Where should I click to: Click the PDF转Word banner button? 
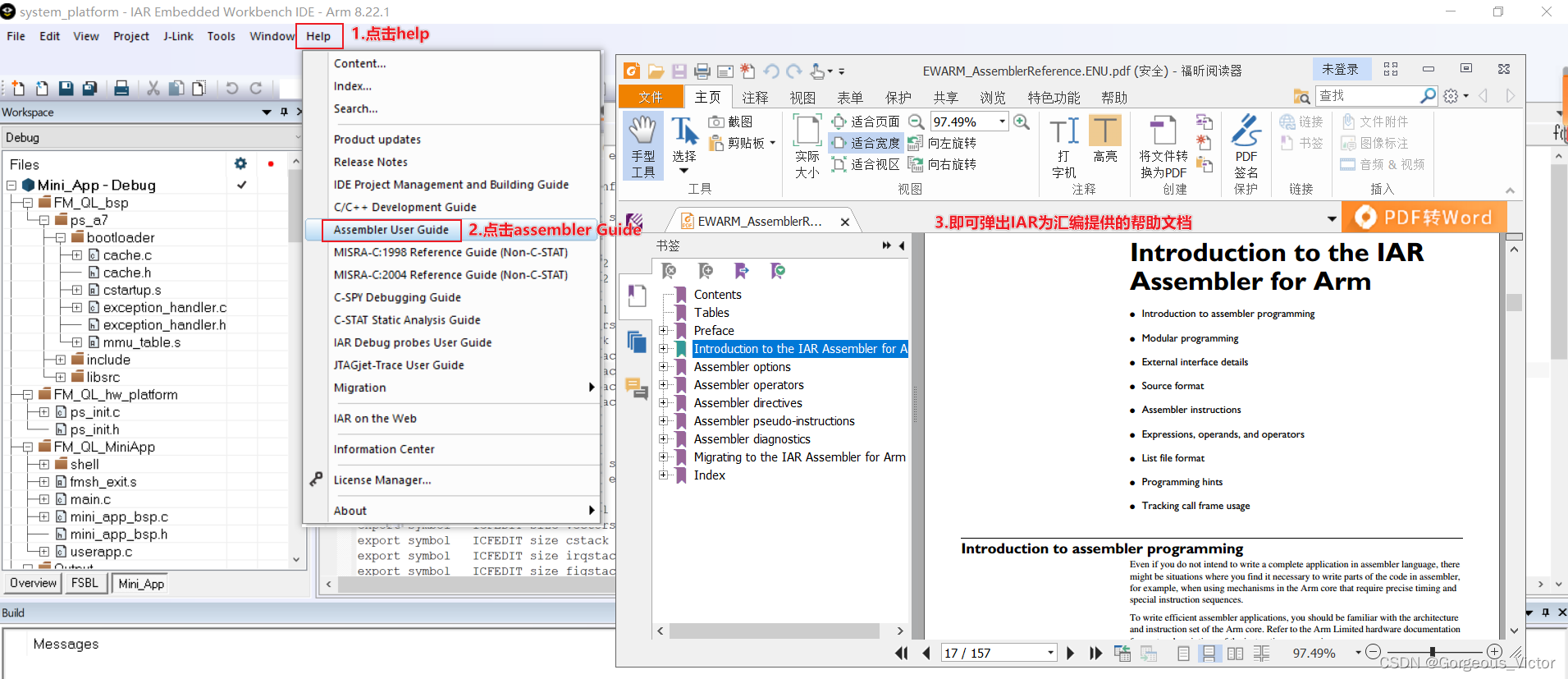[1424, 218]
